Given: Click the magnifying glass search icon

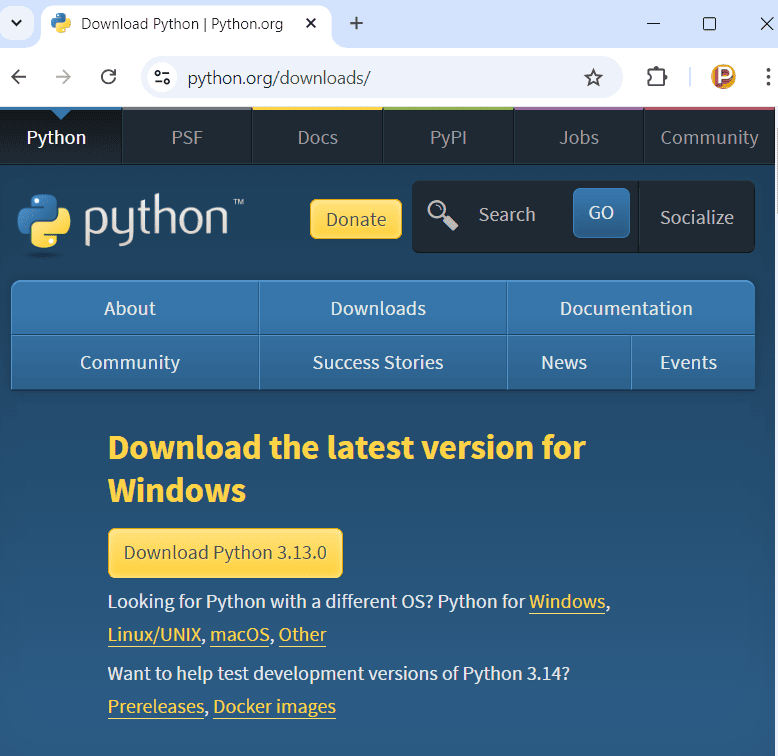Looking at the screenshot, I should click(x=443, y=215).
